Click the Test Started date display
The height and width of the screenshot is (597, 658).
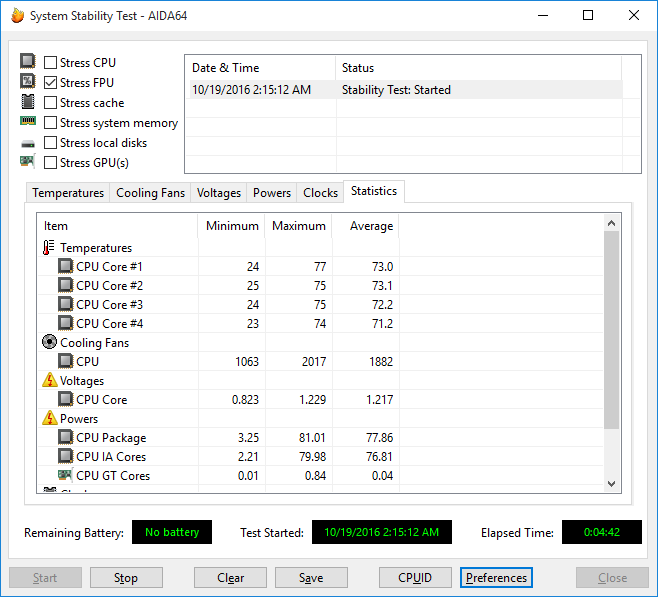point(382,532)
